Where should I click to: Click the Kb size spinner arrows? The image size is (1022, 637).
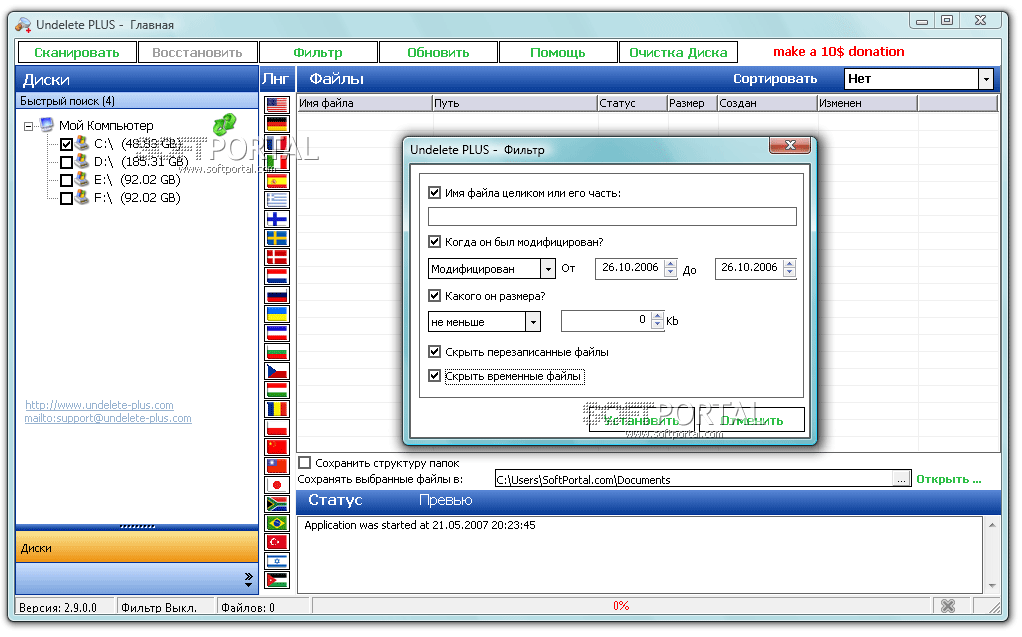[657, 320]
